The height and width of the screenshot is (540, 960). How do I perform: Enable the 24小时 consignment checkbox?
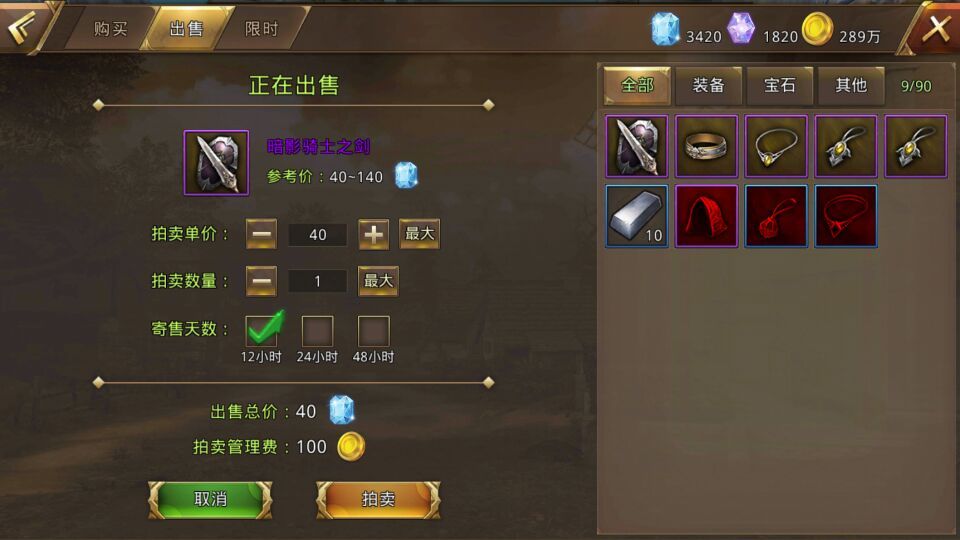pos(317,331)
